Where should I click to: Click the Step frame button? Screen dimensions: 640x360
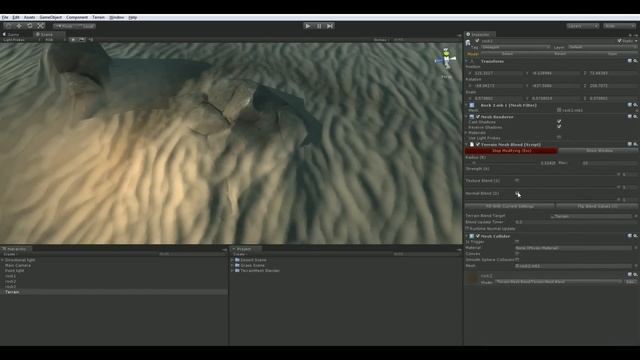(330, 26)
